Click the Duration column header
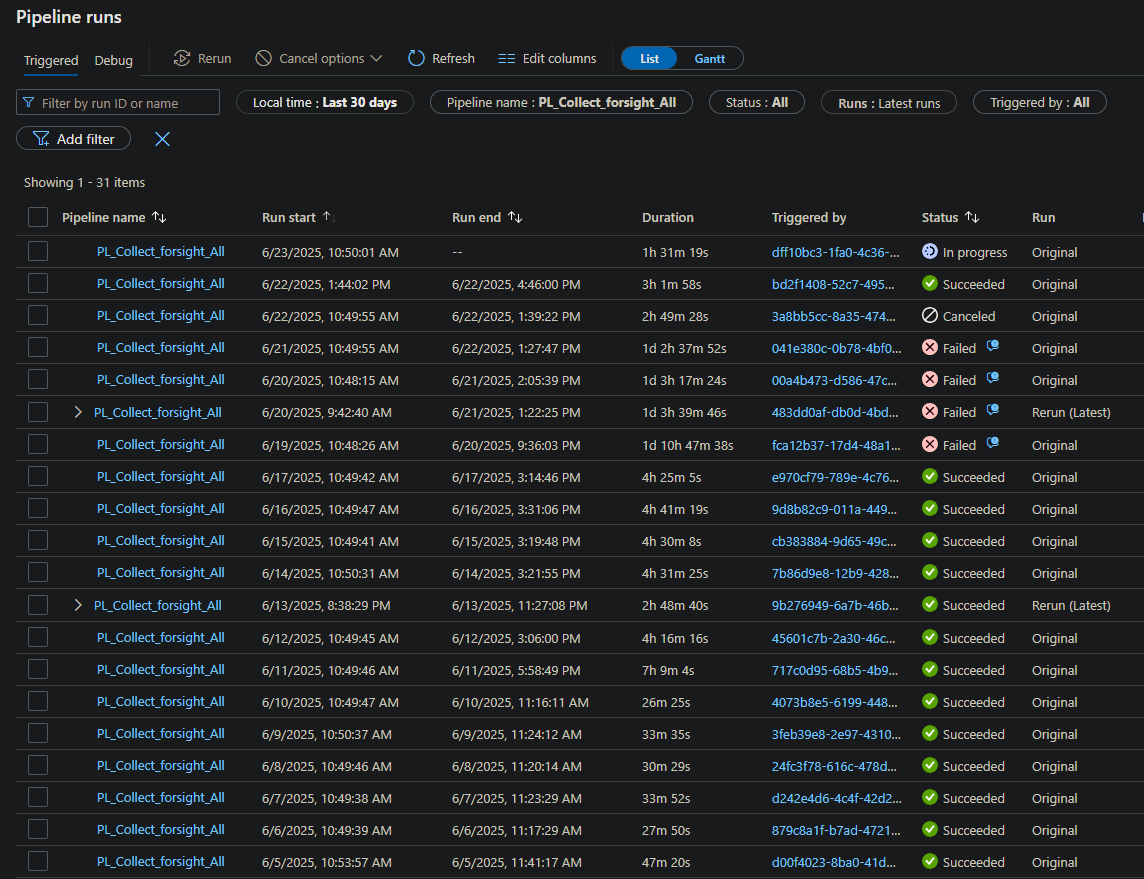The height and width of the screenshot is (879, 1144). [668, 217]
